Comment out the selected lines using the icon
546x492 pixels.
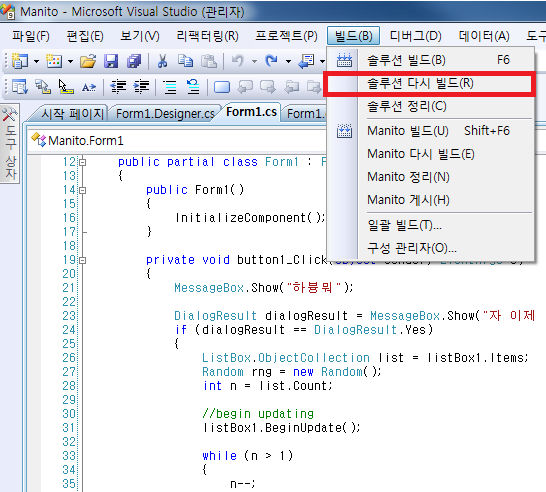170,87
